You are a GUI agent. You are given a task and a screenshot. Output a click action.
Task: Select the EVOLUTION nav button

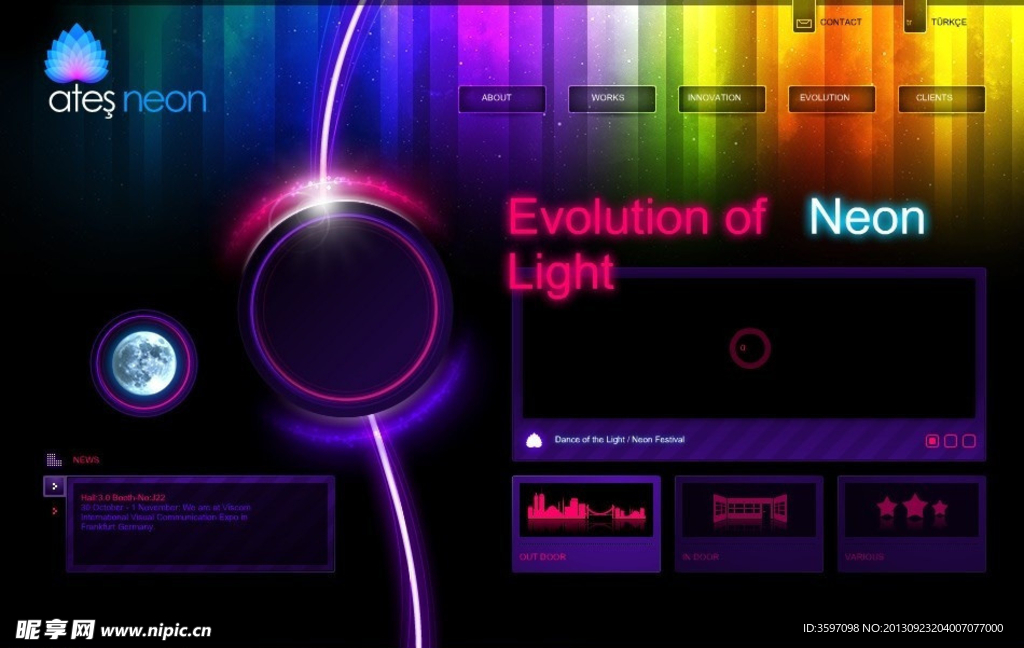[831, 99]
